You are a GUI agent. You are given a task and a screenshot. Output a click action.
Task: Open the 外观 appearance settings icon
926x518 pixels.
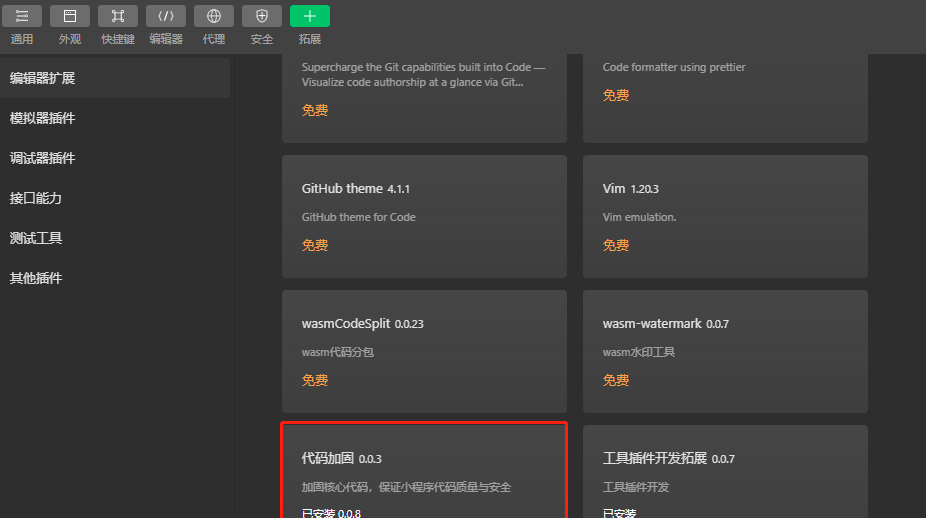click(x=70, y=16)
